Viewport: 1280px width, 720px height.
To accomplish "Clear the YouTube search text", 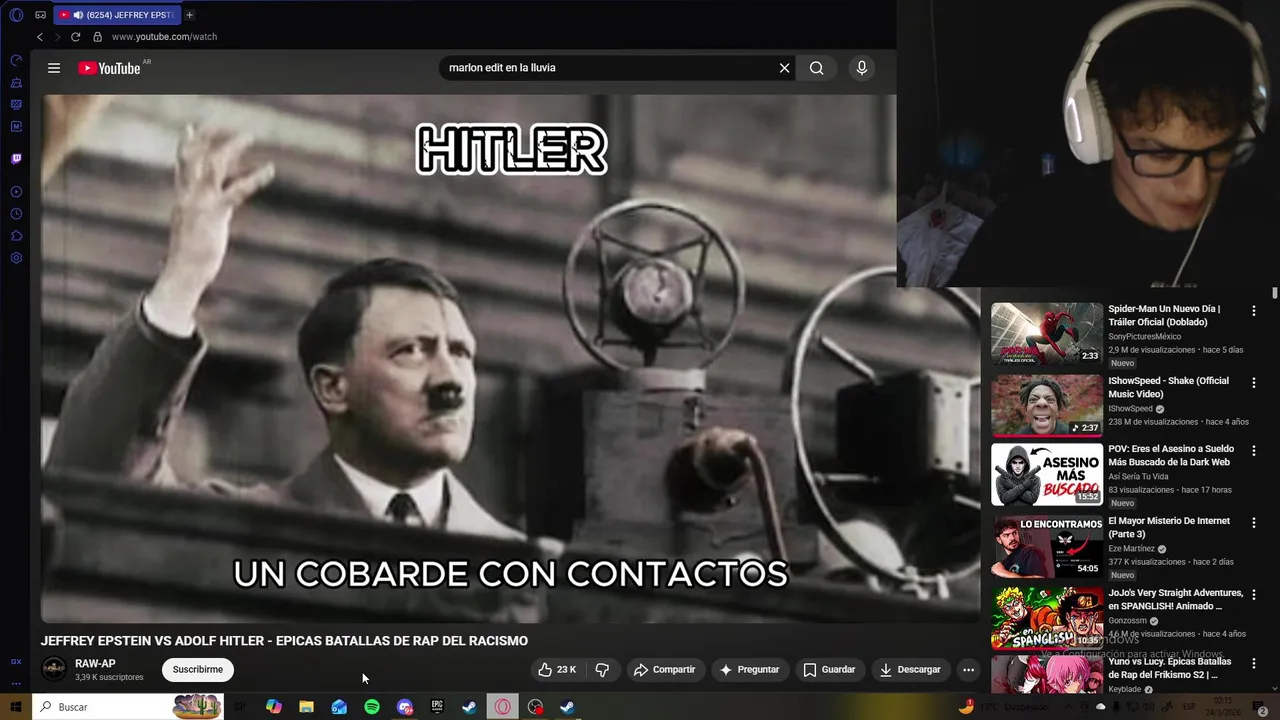I will 784,68.
